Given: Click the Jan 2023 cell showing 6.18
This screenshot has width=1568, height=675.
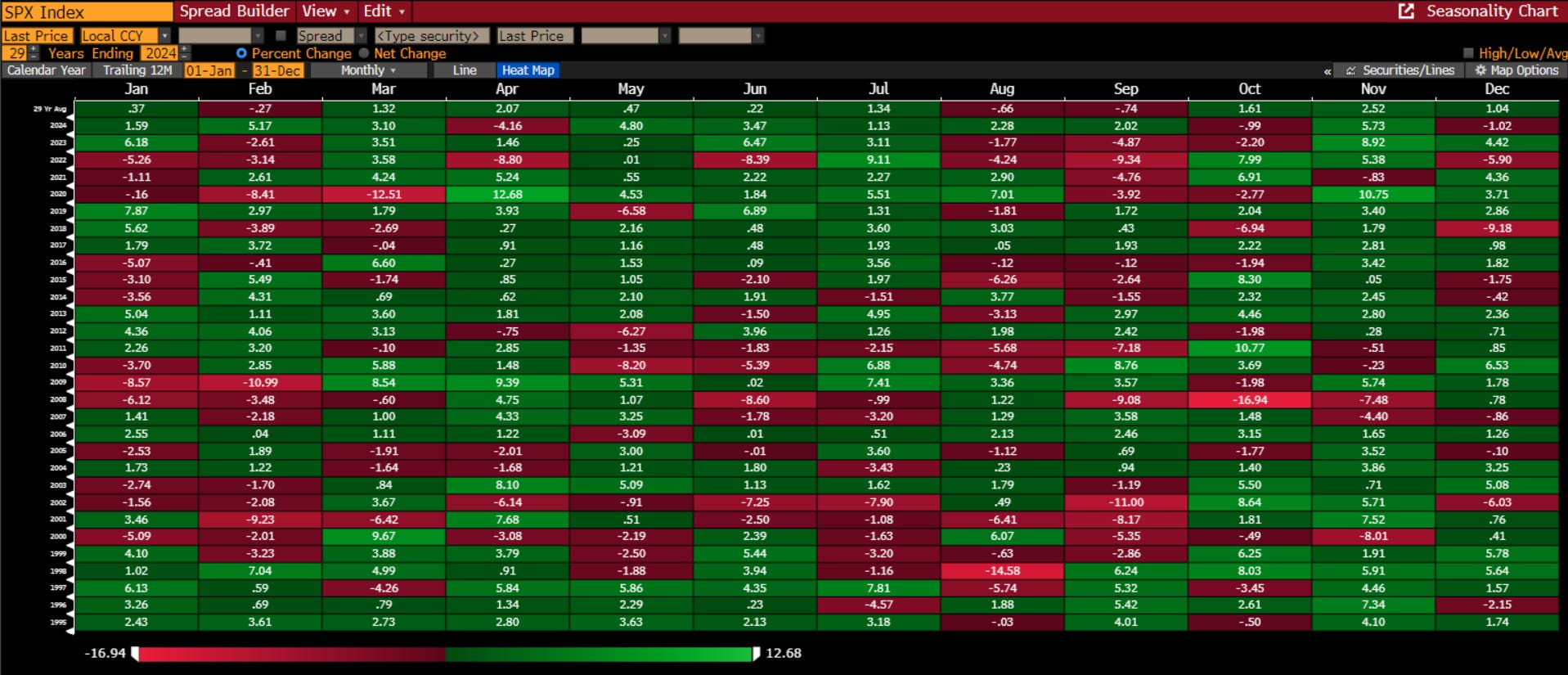Looking at the screenshot, I should coord(136,143).
